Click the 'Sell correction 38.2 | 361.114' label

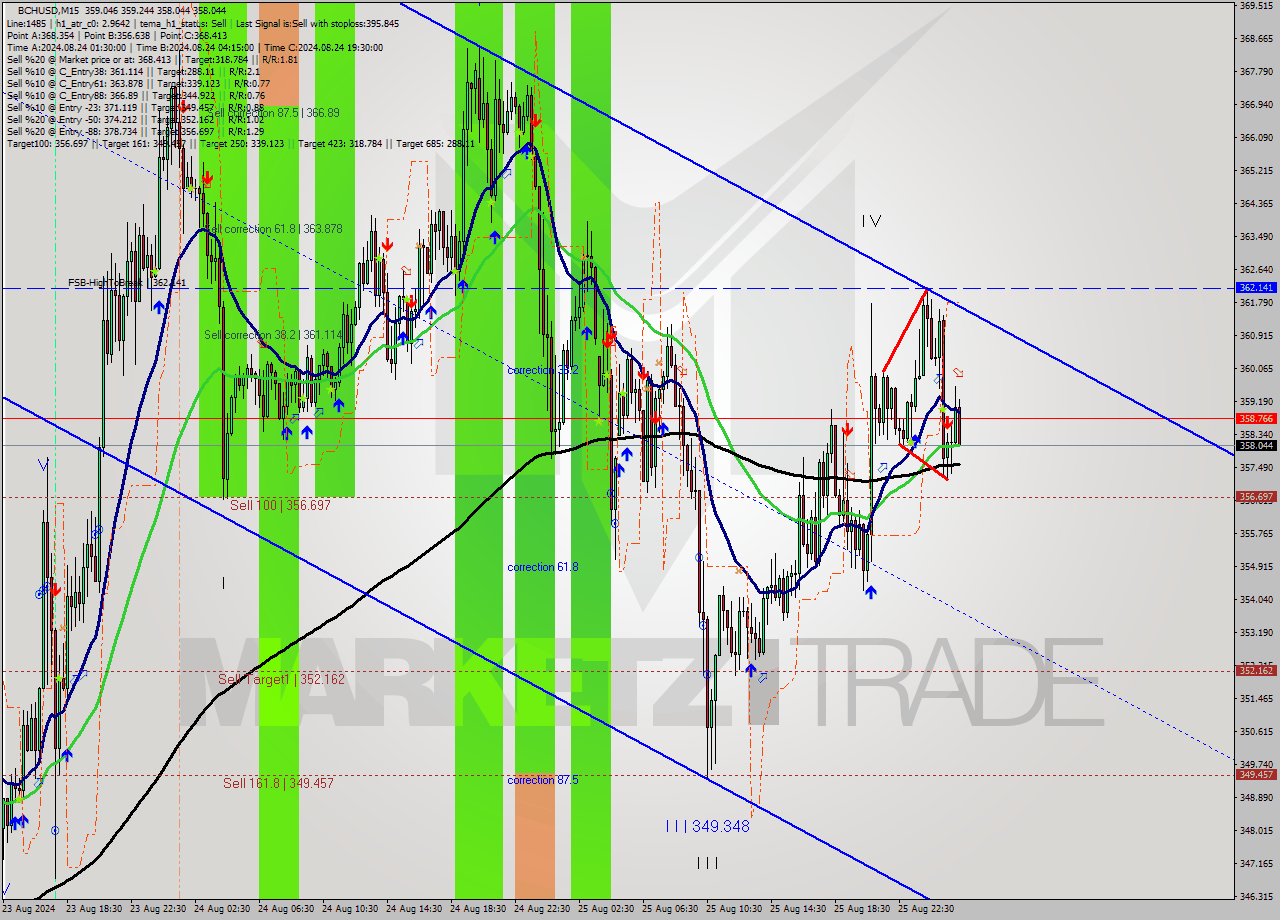coord(272,335)
